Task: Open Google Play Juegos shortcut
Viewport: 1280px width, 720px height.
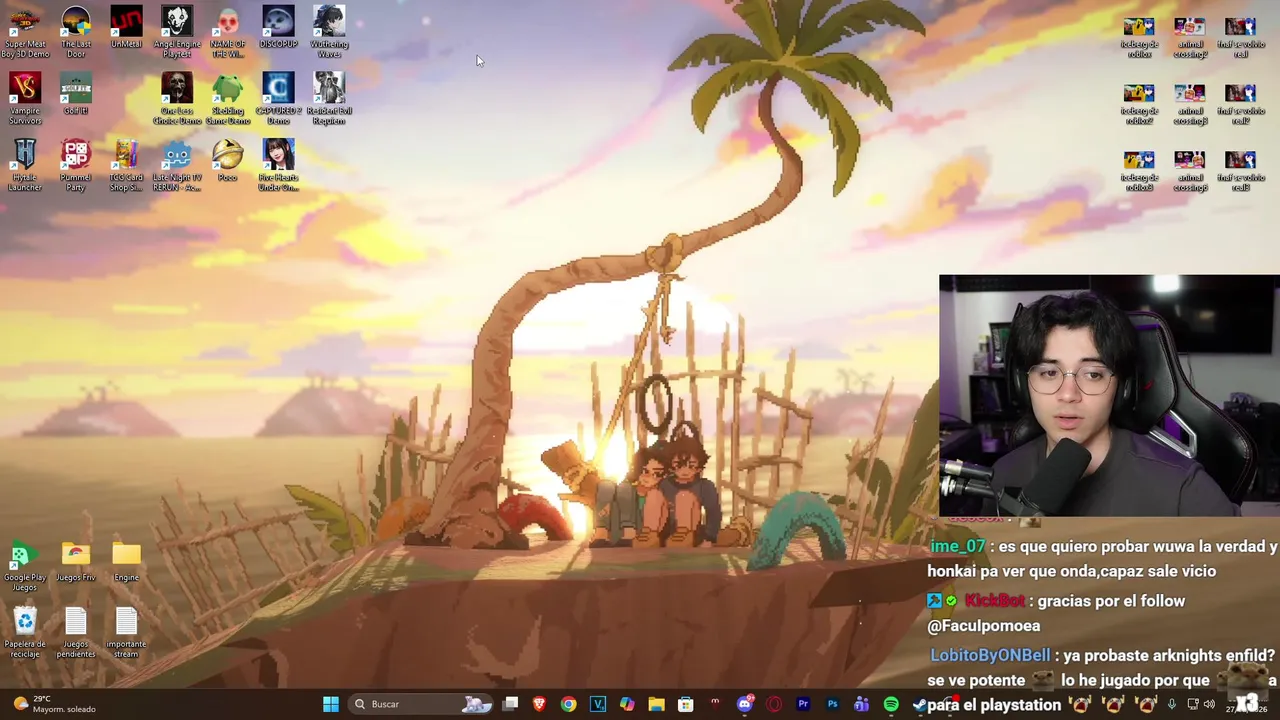Action: 25,566
